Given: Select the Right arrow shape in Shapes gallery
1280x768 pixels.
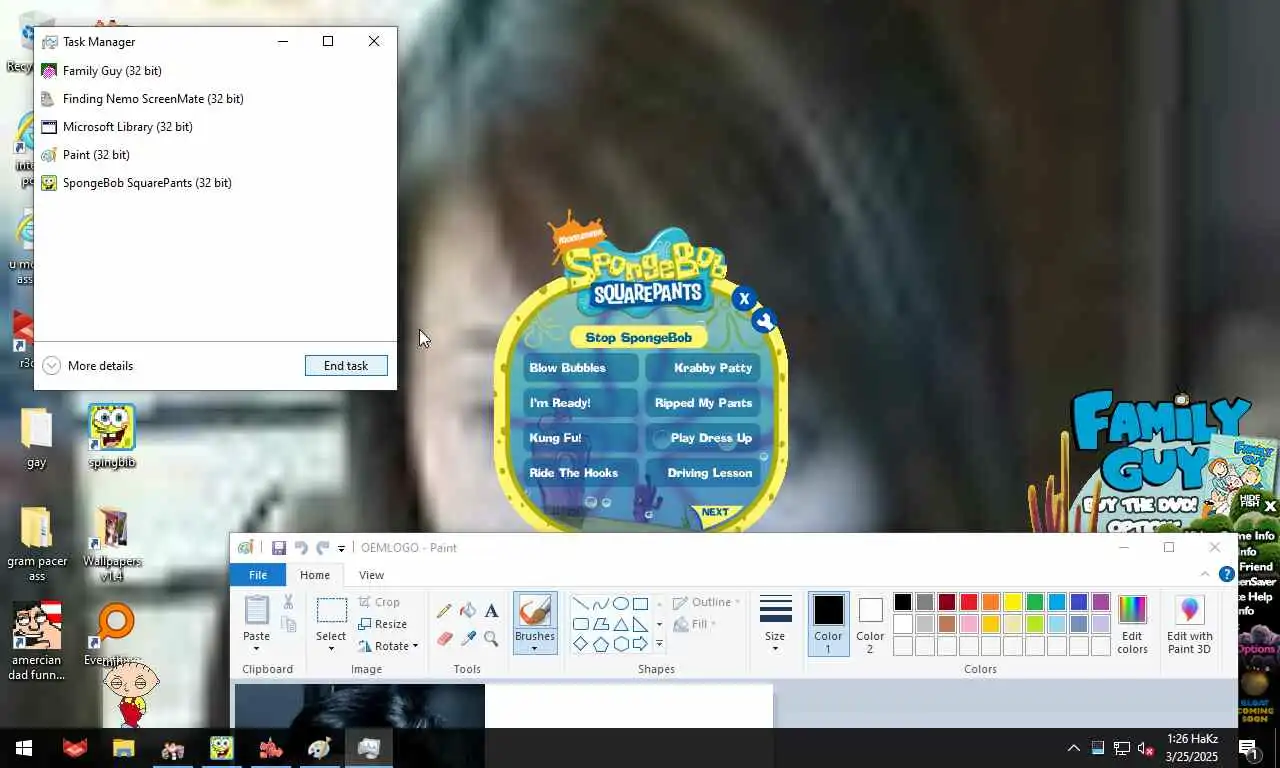Looking at the screenshot, I should (x=640, y=644).
